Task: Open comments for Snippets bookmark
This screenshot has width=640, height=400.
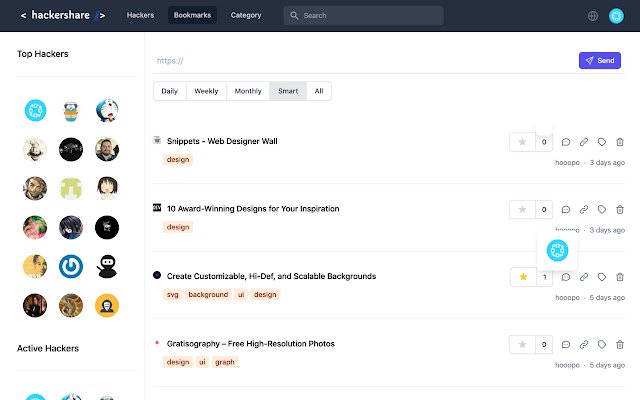Action: click(566, 142)
